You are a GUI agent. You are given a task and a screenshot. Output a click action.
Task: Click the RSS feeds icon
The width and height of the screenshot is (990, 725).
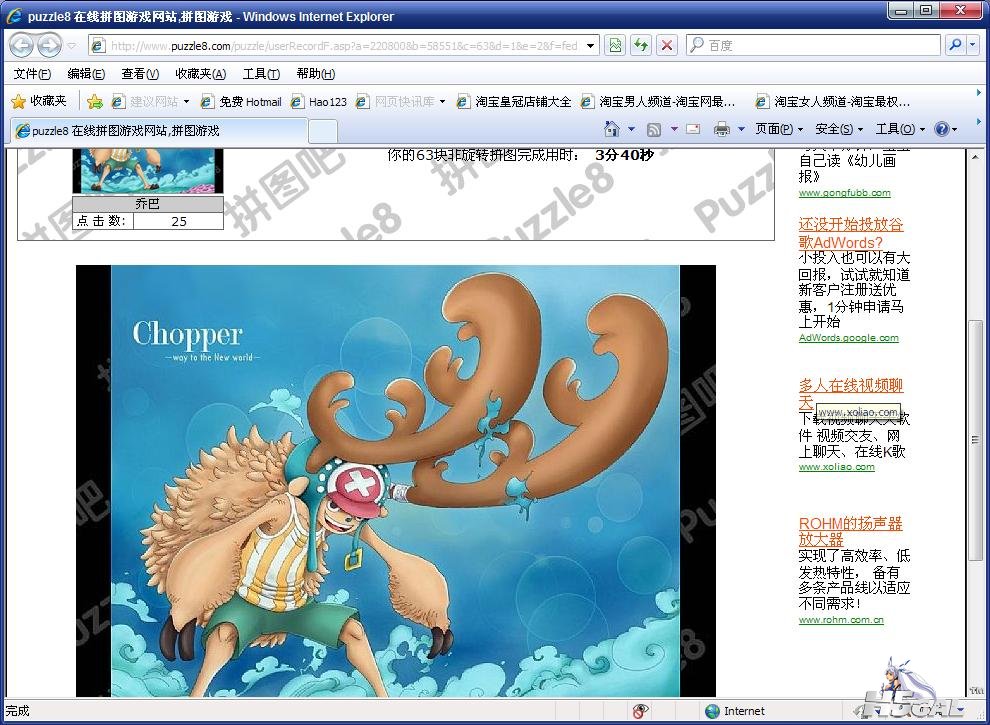point(654,129)
